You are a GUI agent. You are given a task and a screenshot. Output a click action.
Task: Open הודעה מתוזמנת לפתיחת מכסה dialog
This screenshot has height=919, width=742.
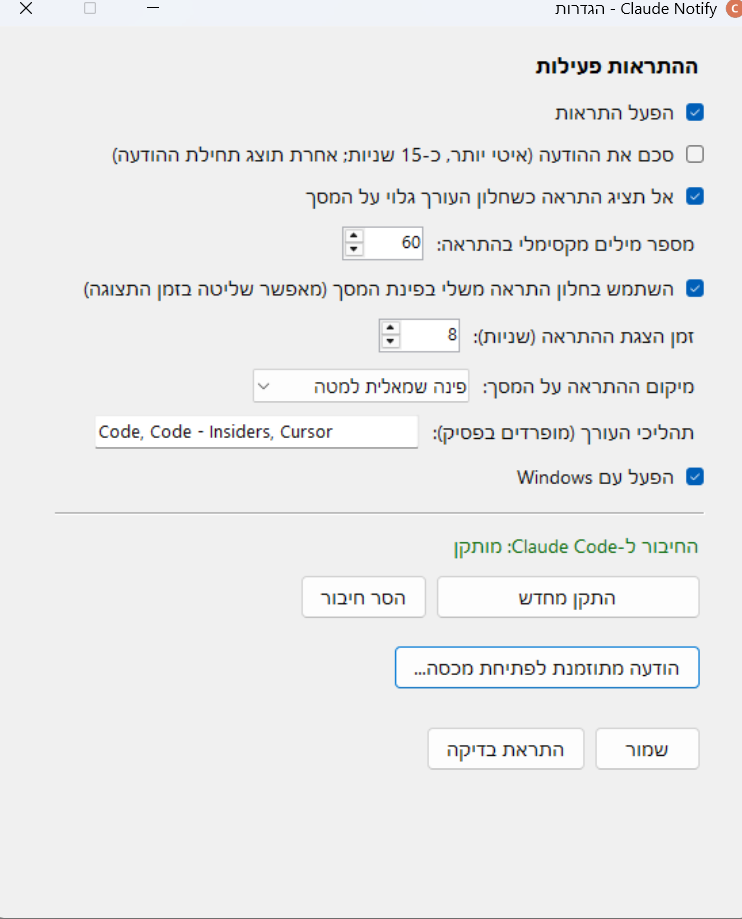547,668
